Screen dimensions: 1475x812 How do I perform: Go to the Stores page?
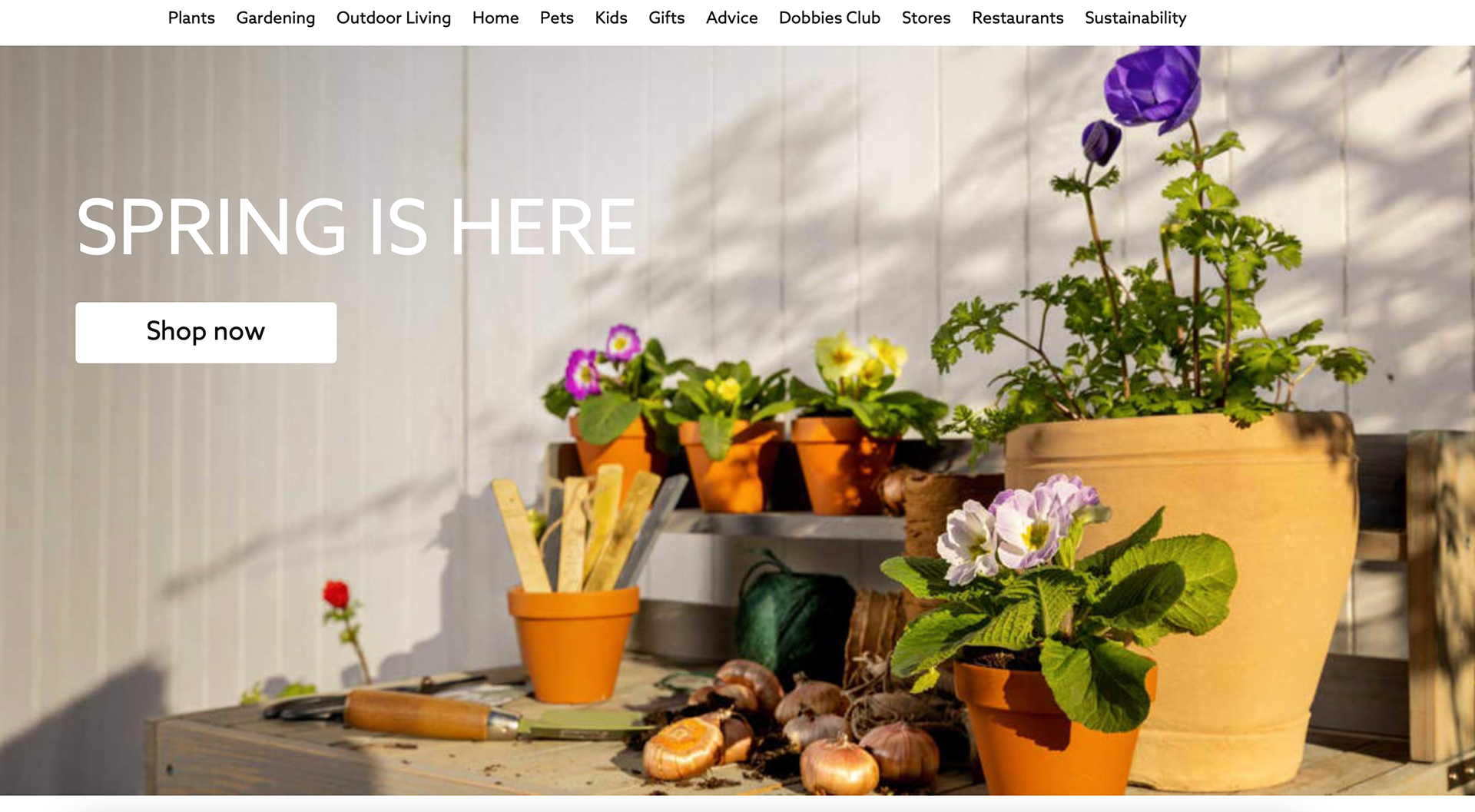(926, 18)
